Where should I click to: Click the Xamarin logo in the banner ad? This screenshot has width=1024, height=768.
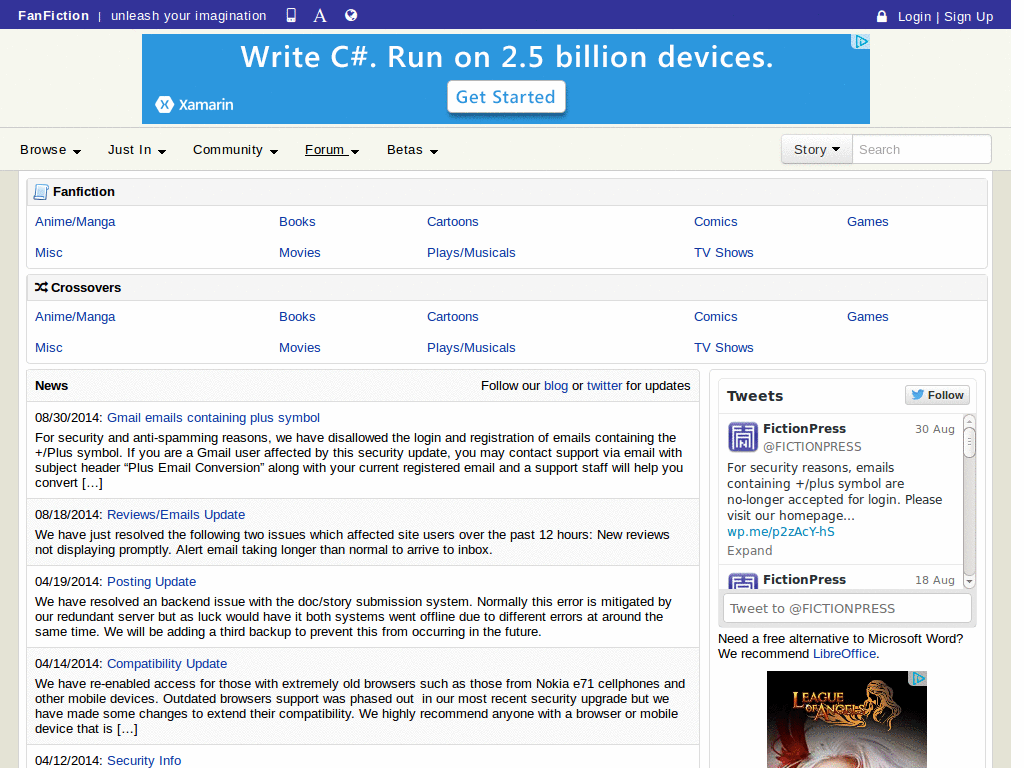[195, 104]
